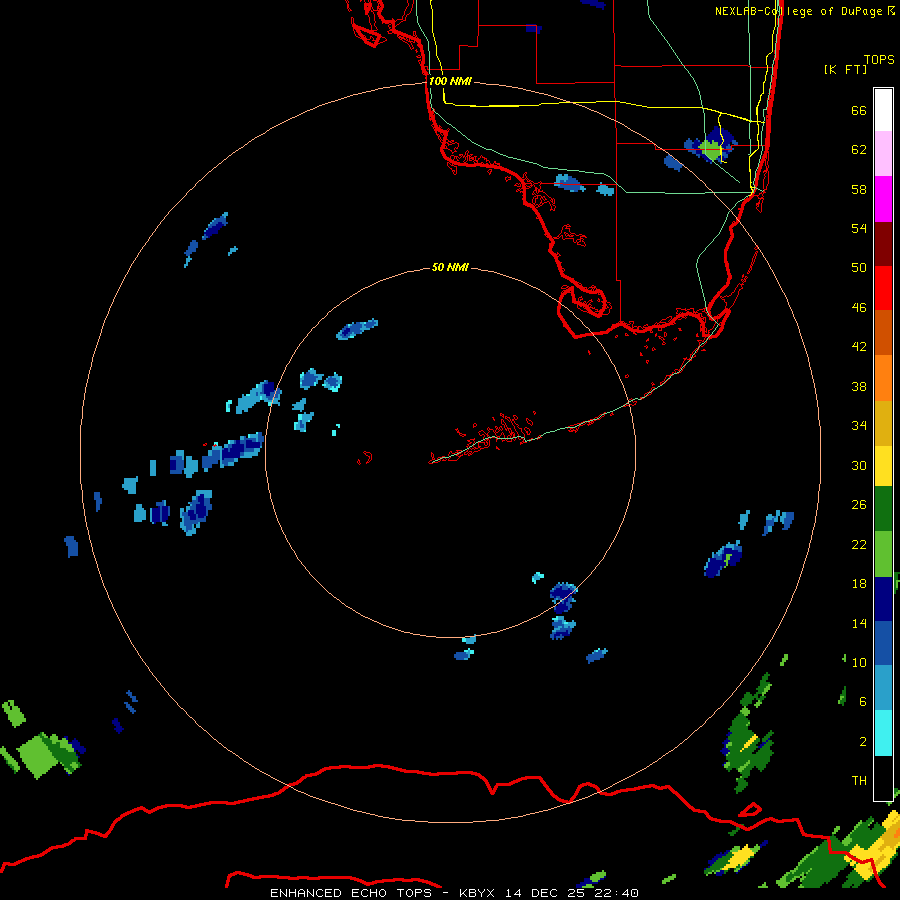Screen dimensions: 900x900
Task: Click the bright red legend swatch
Action: (883, 288)
